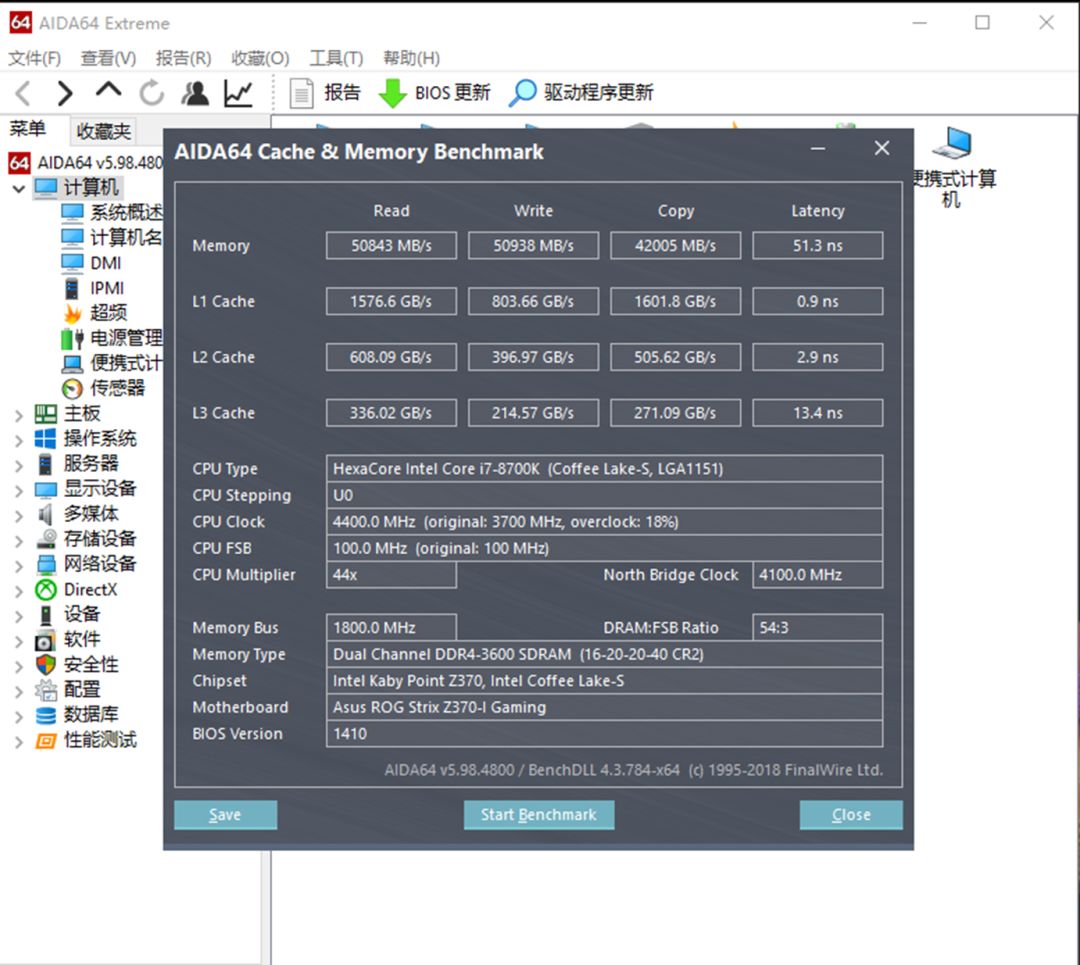1080x965 pixels.
Task: Click the 性能测试 benchmark icon
Action: (x=45, y=740)
